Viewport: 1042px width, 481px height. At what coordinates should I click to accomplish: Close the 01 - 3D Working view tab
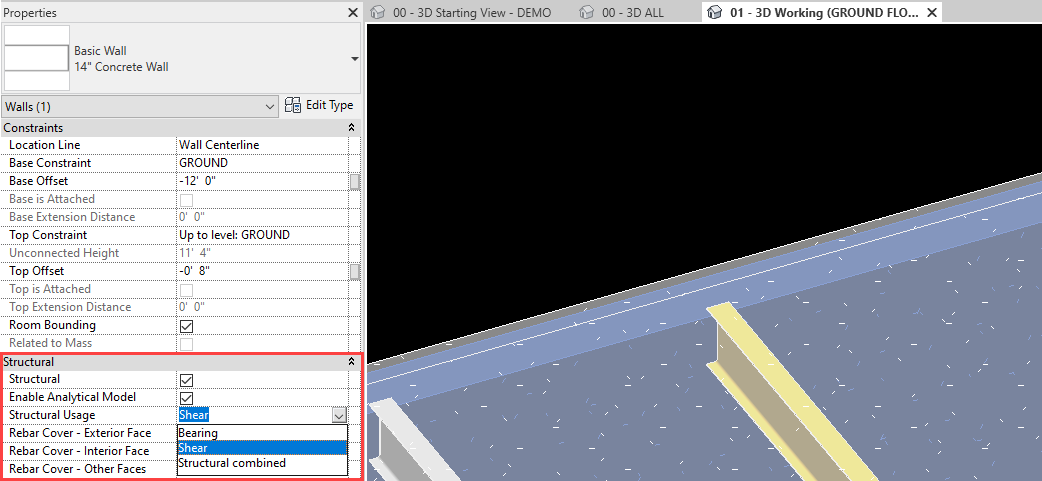pos(932,12)
